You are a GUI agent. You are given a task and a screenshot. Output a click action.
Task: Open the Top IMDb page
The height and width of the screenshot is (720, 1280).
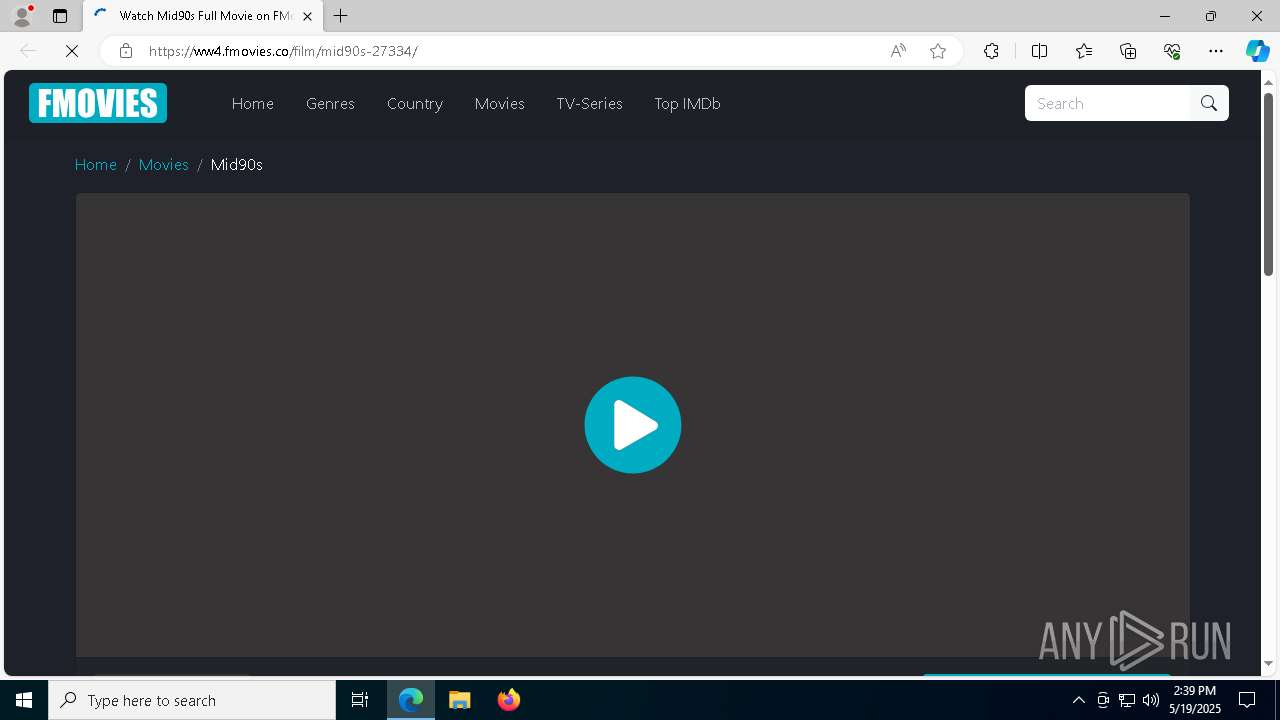[x=687, y=103]
